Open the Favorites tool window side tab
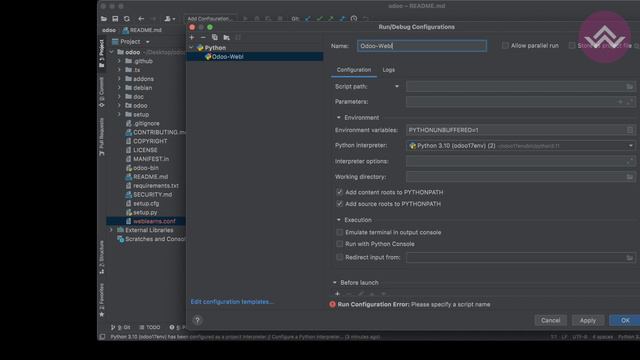Screen dimensions: 640x360 point(102,300)
